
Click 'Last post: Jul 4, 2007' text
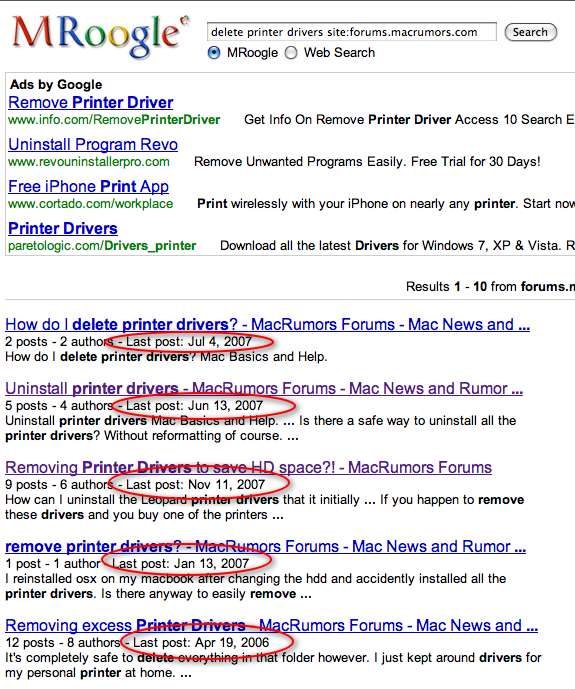(189, 341)
